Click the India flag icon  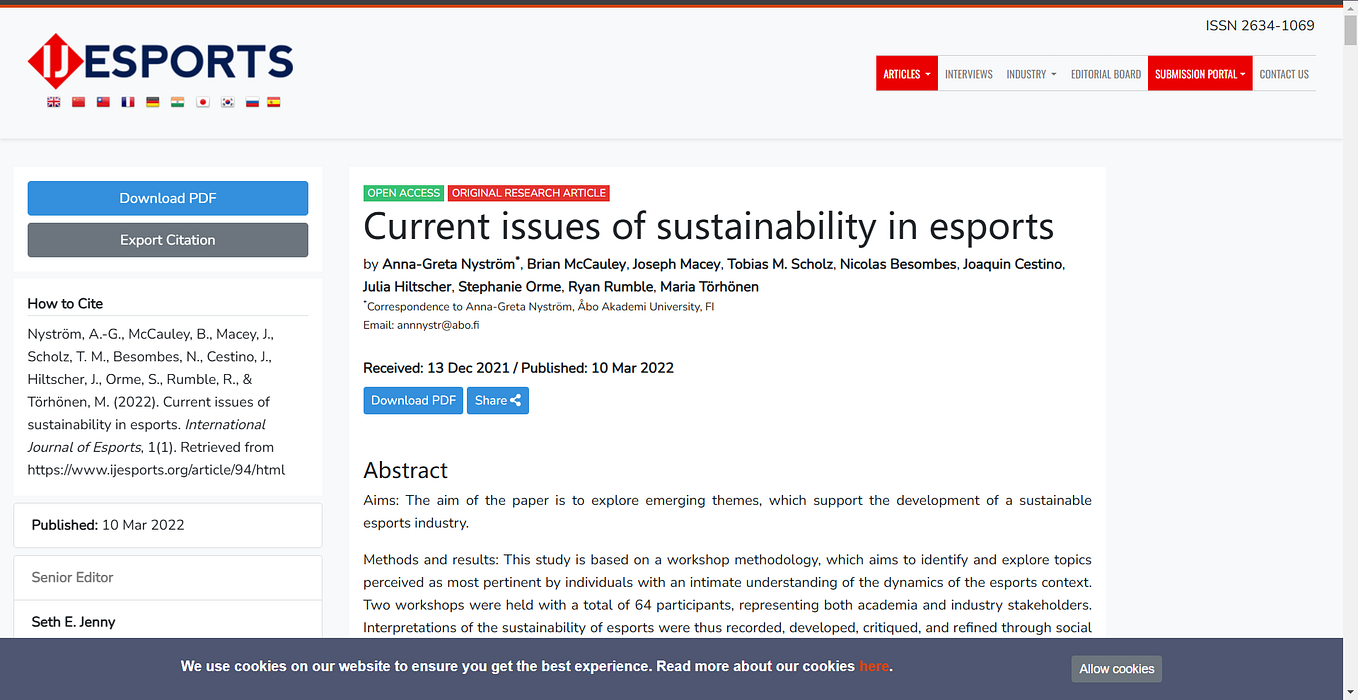point(178,102)
